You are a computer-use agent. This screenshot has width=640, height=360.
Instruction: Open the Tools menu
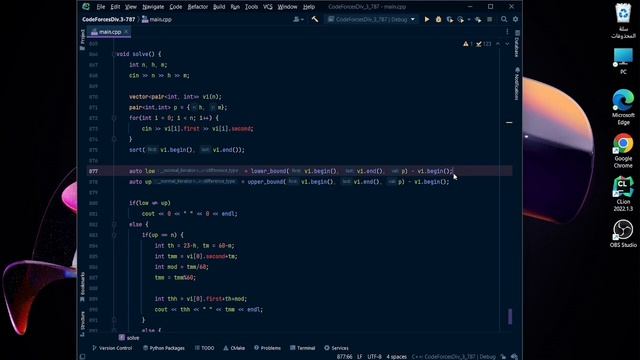[x=251, y=7]
